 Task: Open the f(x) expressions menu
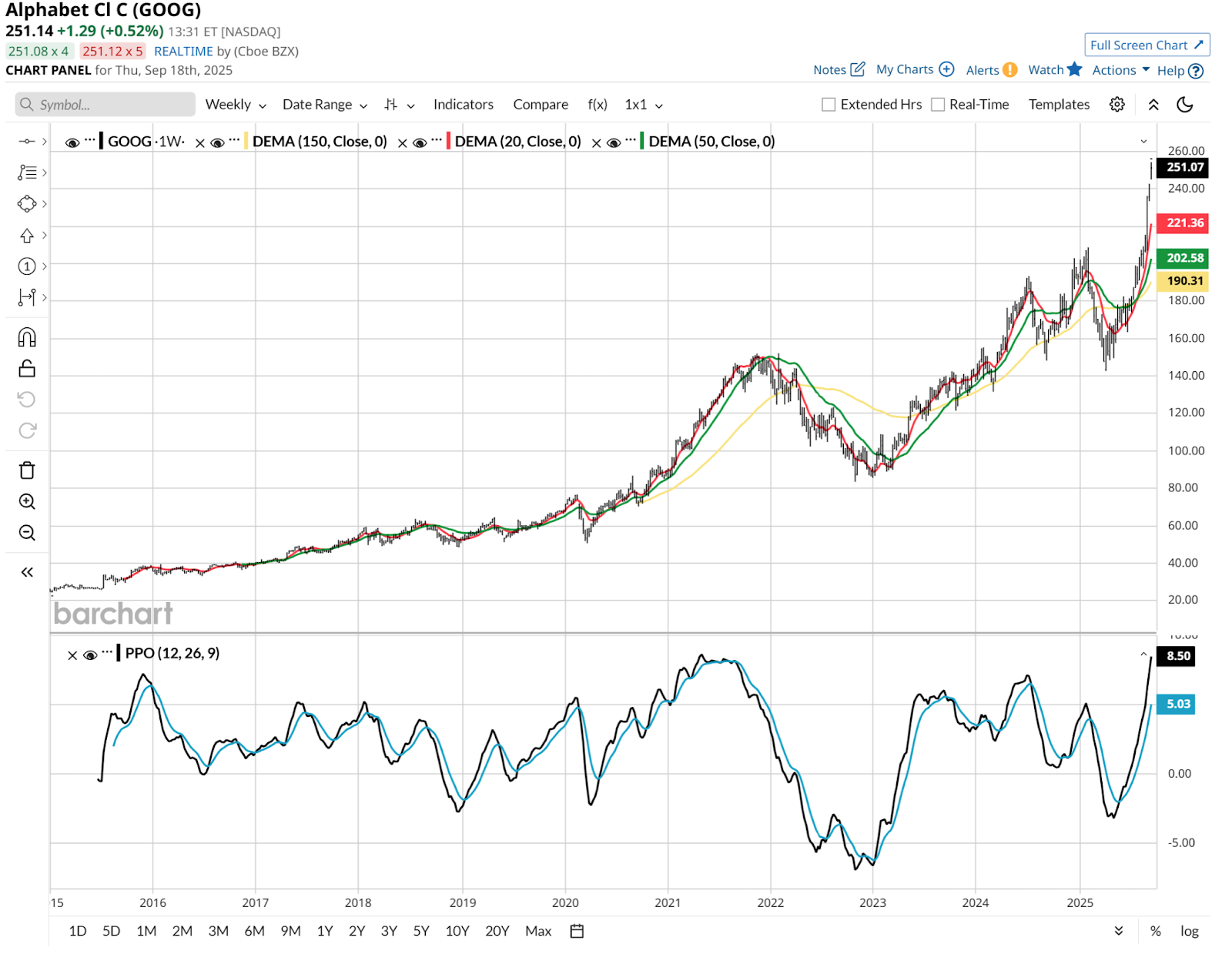[x=598, y=105]
